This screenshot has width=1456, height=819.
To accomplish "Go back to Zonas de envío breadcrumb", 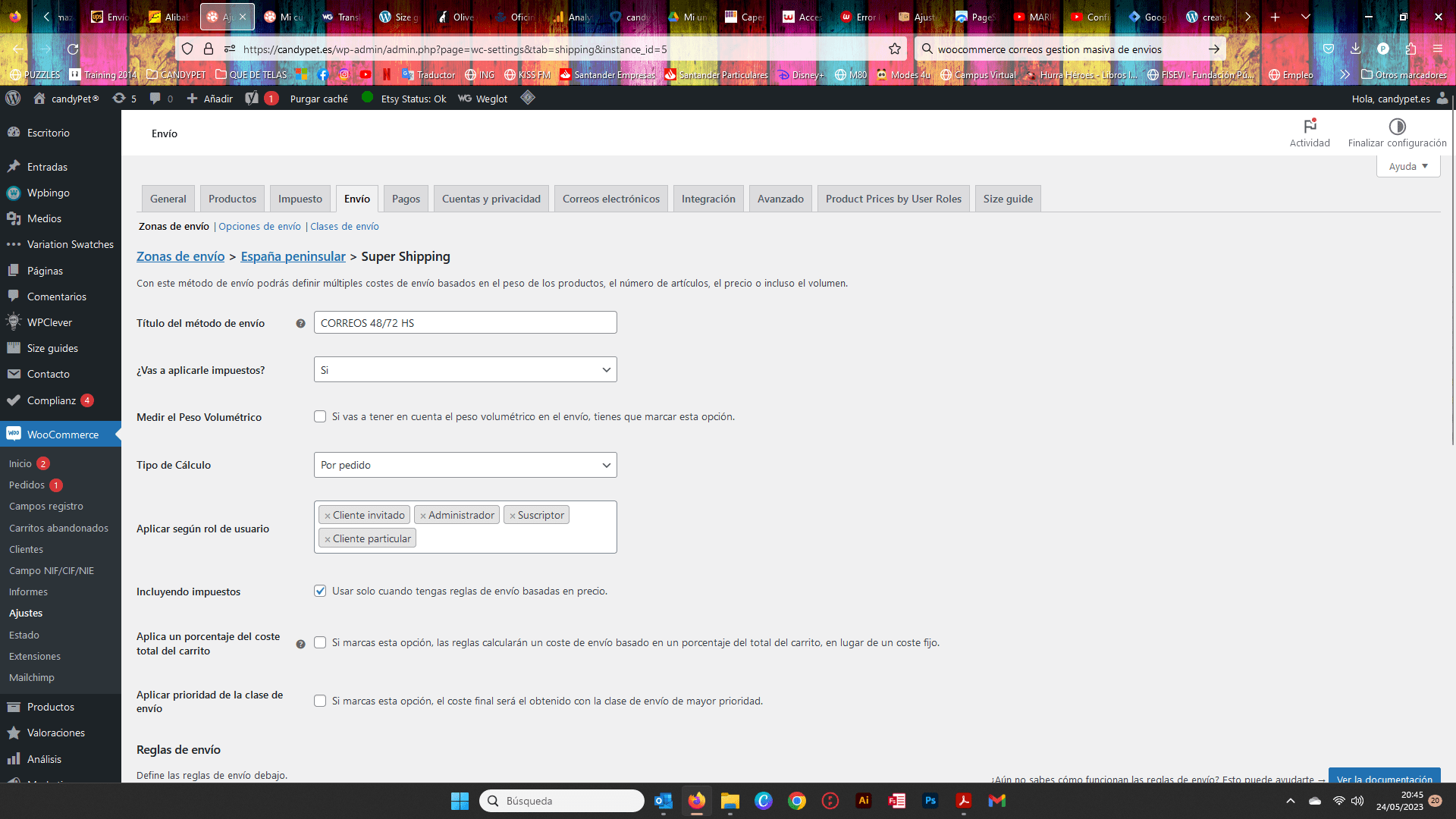I will click(x=180, y=256).
